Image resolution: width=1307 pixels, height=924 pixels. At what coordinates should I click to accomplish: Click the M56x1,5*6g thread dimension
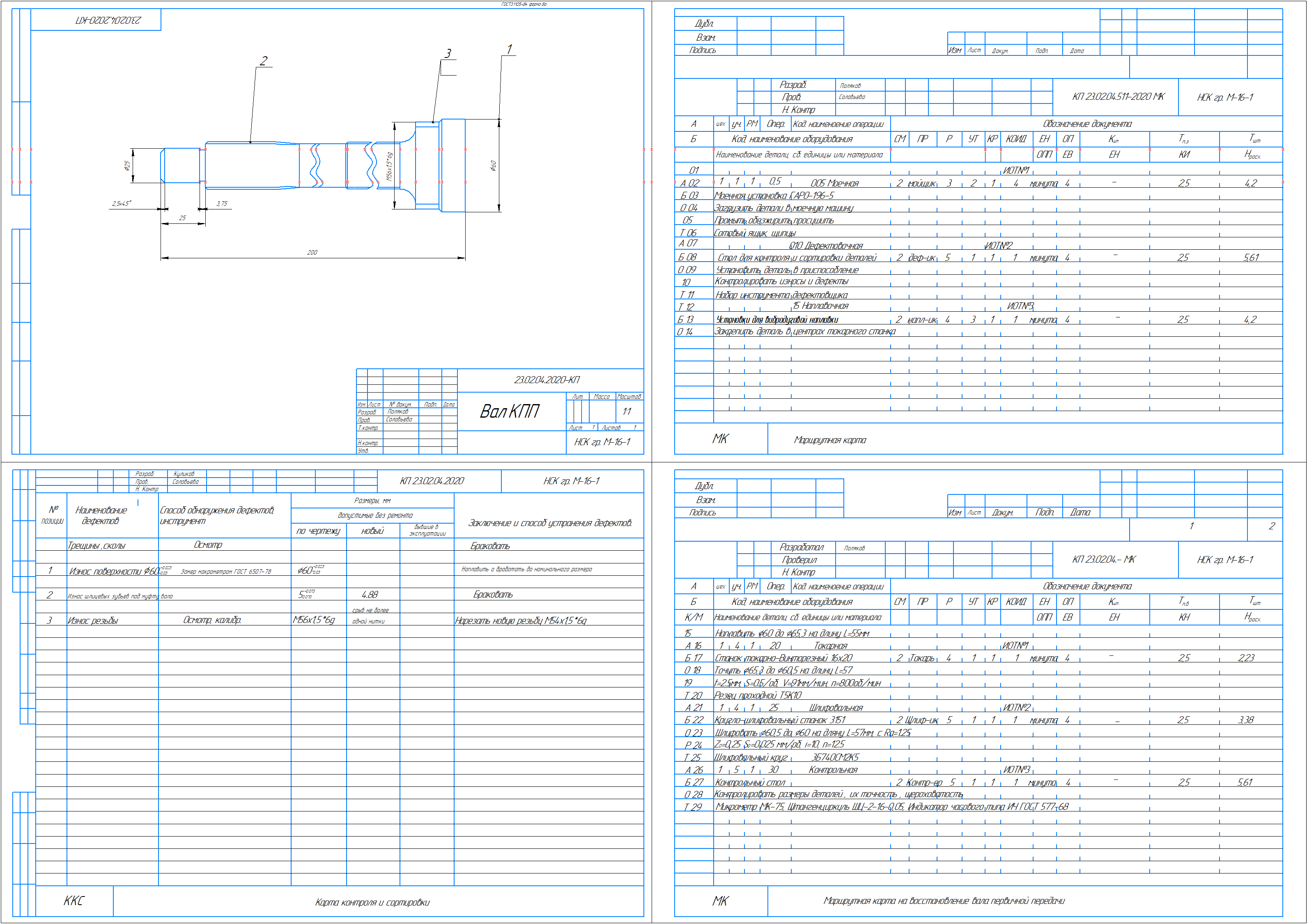tap(389, 166)
